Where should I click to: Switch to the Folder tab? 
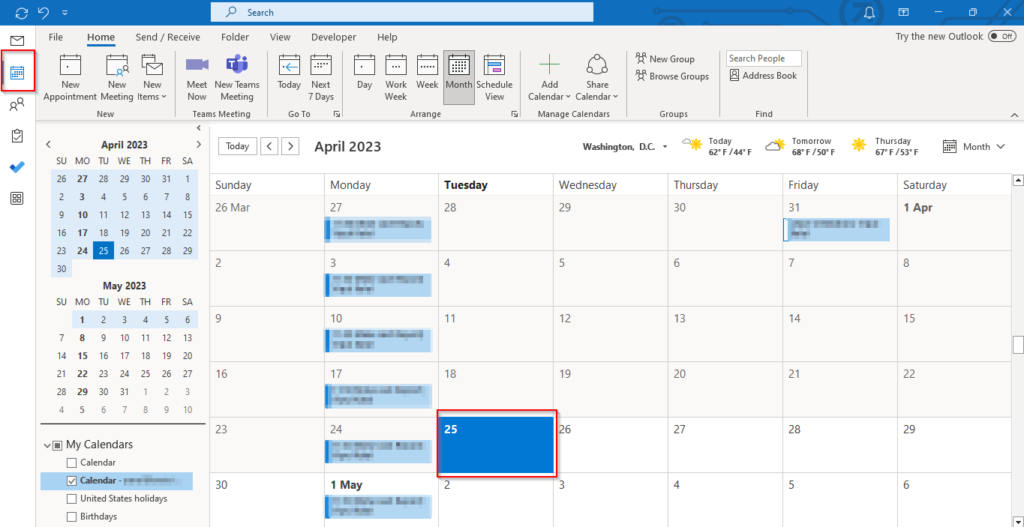click(x=235, y=37)
